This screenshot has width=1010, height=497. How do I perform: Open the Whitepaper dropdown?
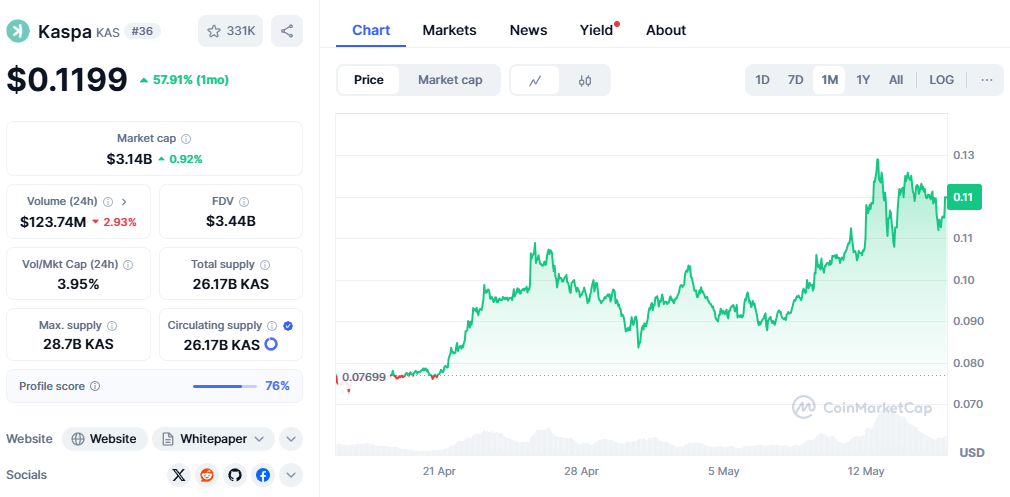point(213,439)
